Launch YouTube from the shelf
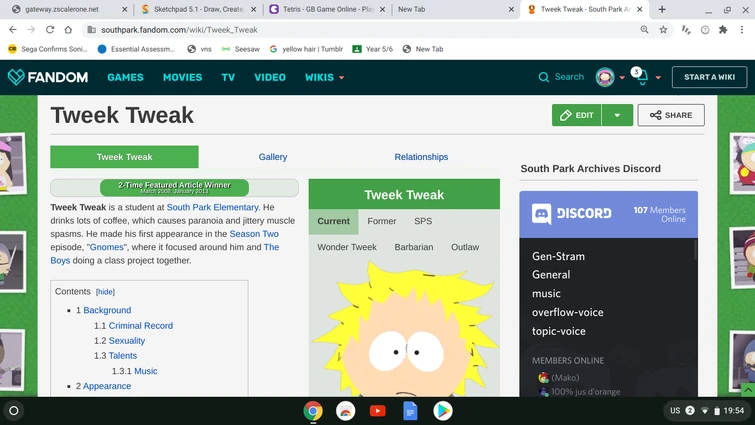This screenshot has height=425, width=755. 378,411
